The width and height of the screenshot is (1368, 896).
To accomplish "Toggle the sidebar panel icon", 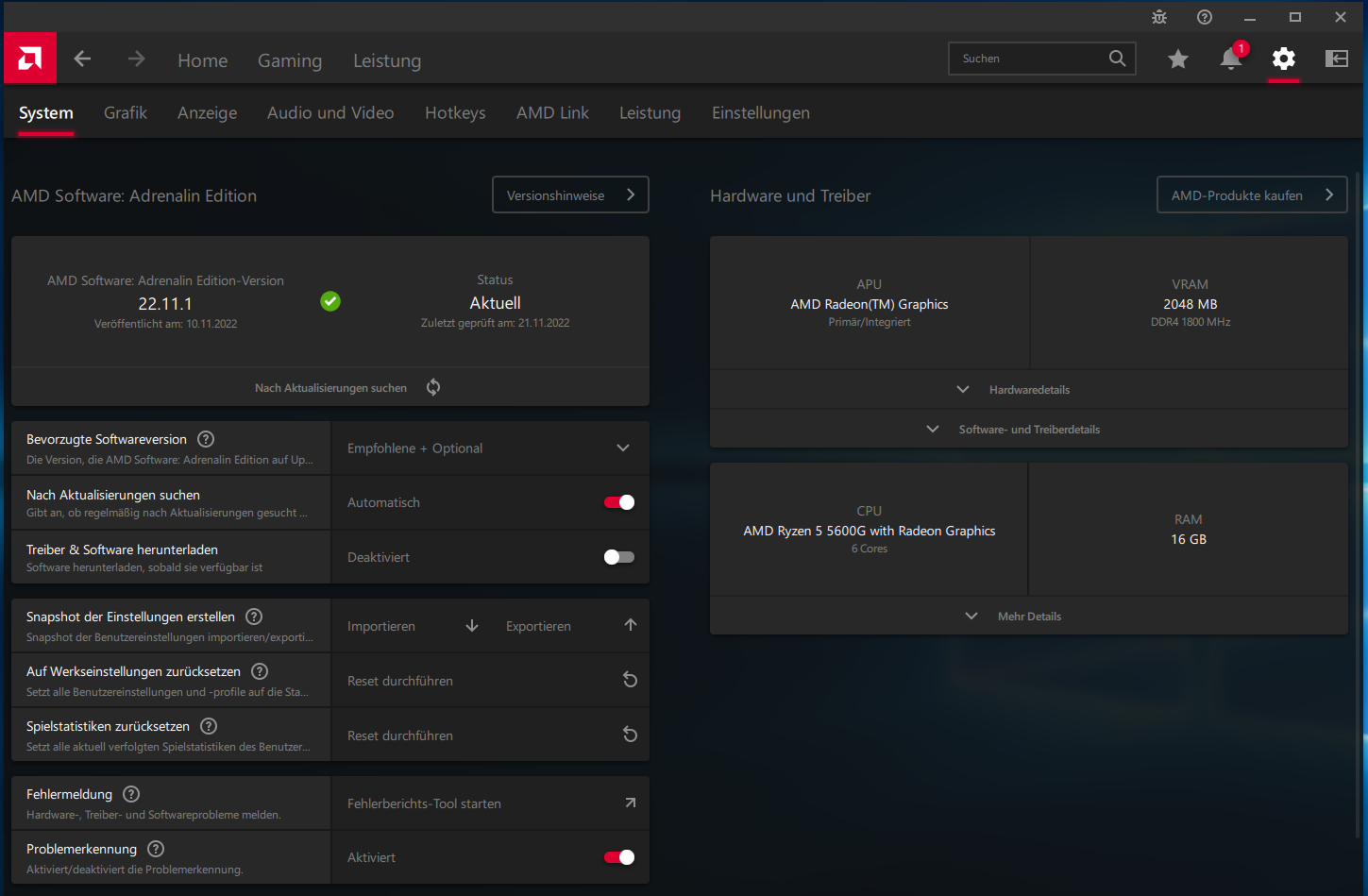I will pyautogui.click(x=1337, y=59).
